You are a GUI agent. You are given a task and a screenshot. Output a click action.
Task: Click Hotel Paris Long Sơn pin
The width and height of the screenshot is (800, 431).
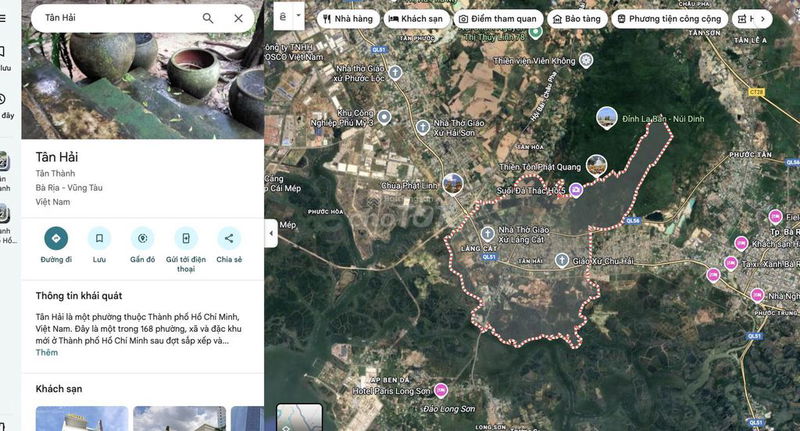(440, 391)
